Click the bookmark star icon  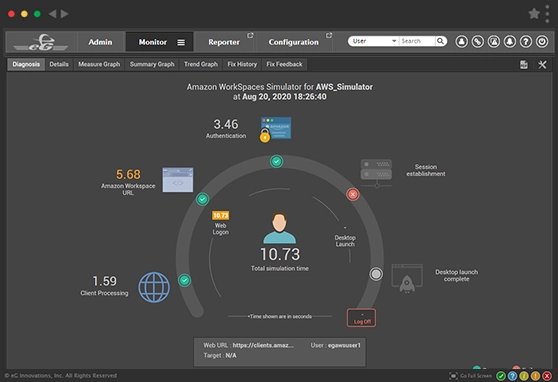534,14
